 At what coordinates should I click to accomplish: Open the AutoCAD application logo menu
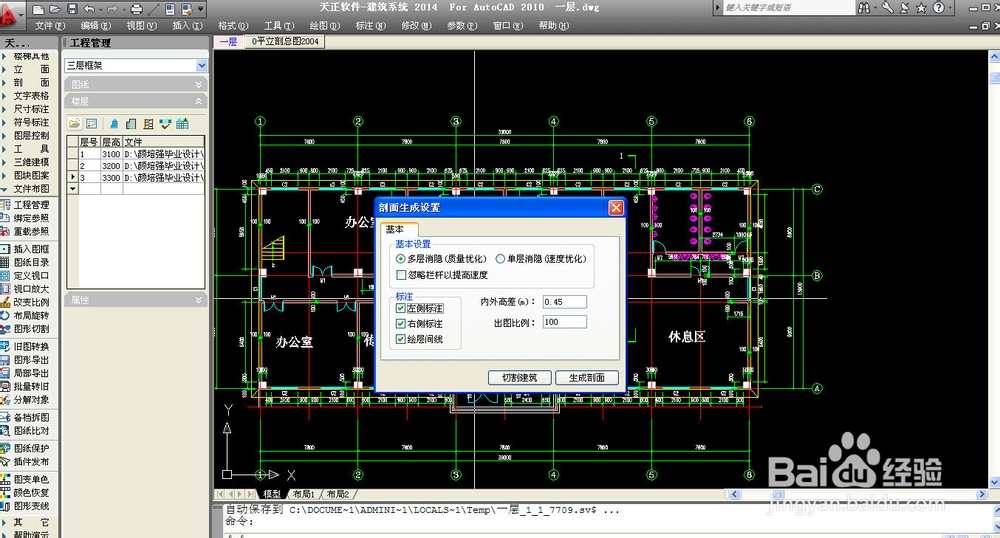9,14
